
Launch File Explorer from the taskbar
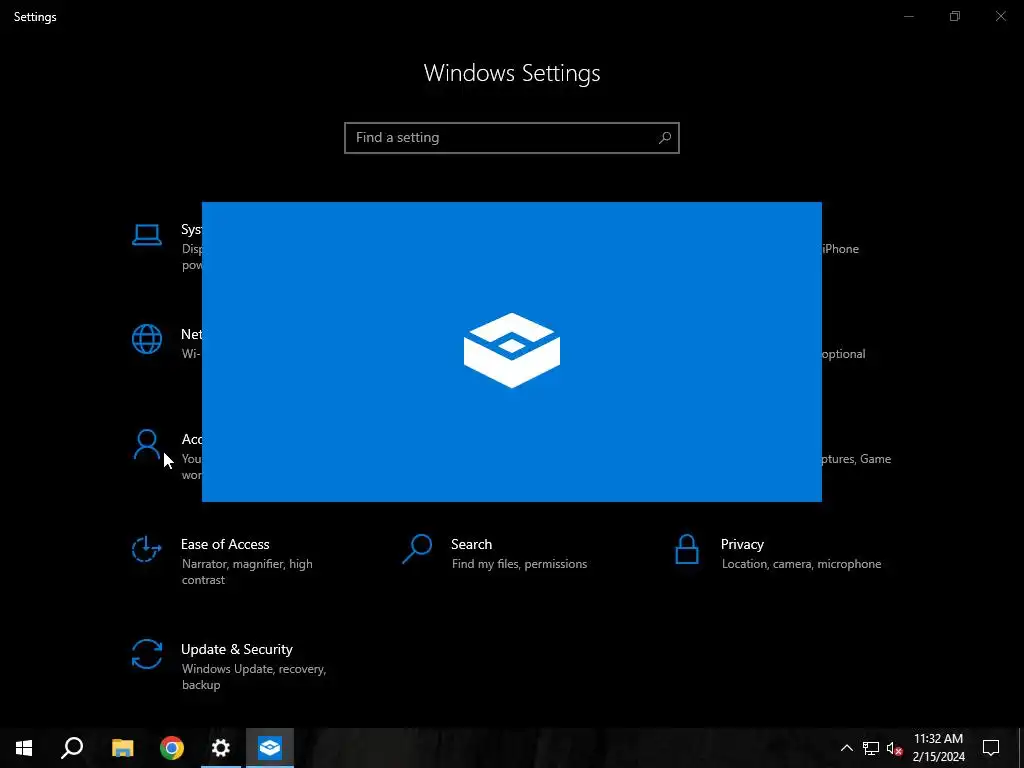point(122,748)
